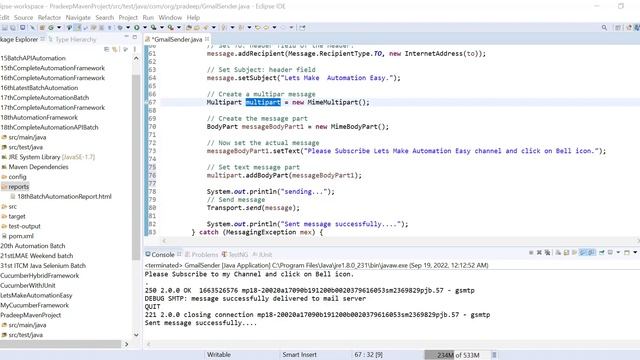Close the GmailSender.java editor tab
This screenshot has width=640, height=360.
[x=207, y=39]
